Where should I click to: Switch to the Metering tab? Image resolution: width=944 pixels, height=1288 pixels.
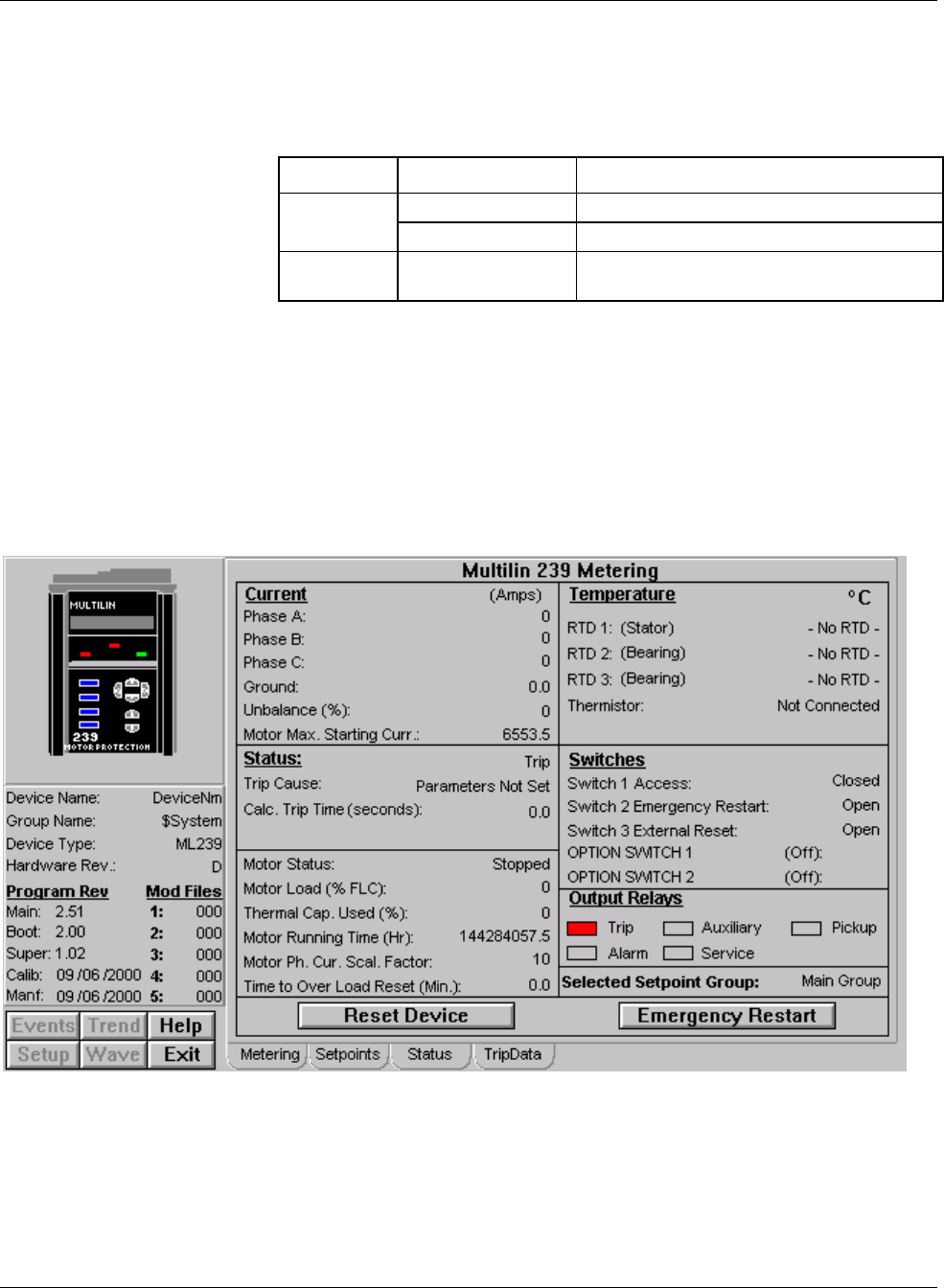pos(269,1054)
